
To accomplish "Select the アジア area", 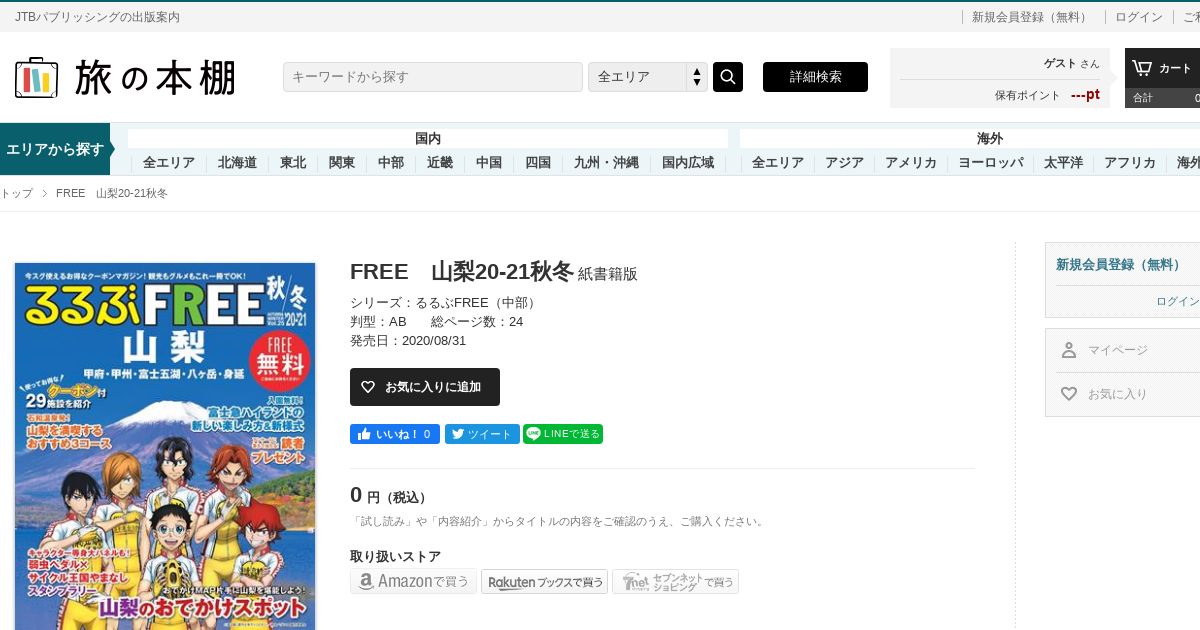I will pos(845,163).
